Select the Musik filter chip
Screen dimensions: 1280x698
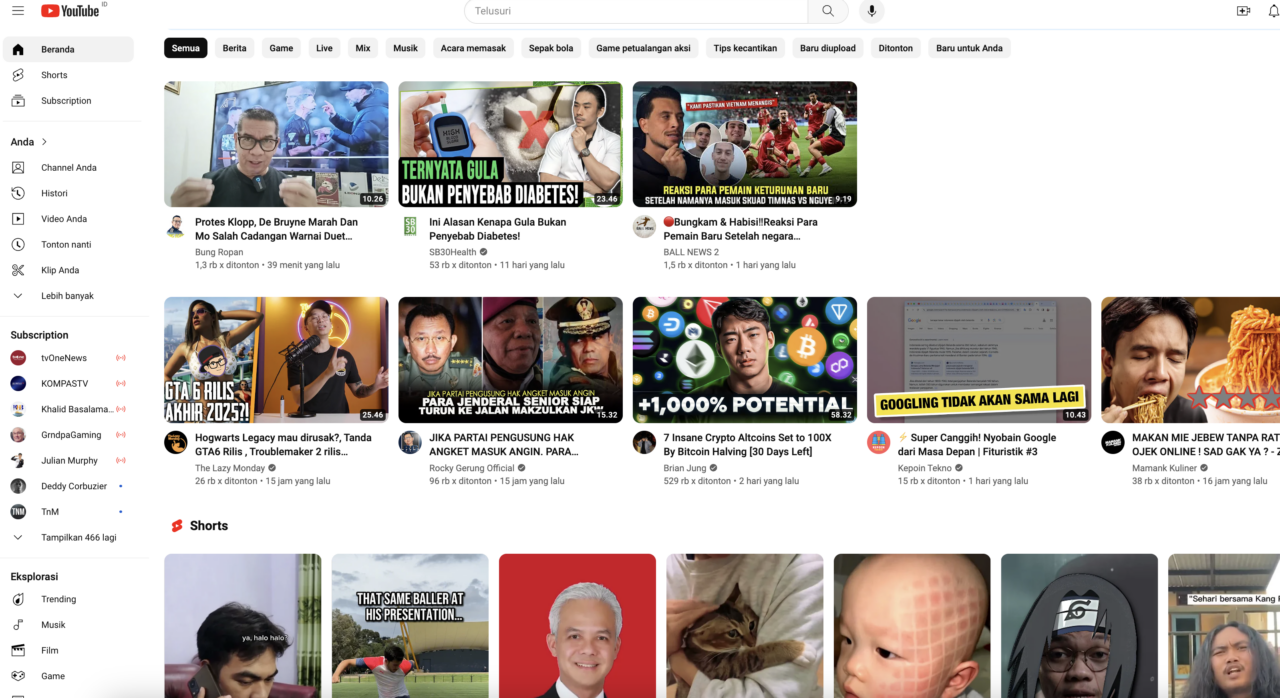click(x=405, y=48)
